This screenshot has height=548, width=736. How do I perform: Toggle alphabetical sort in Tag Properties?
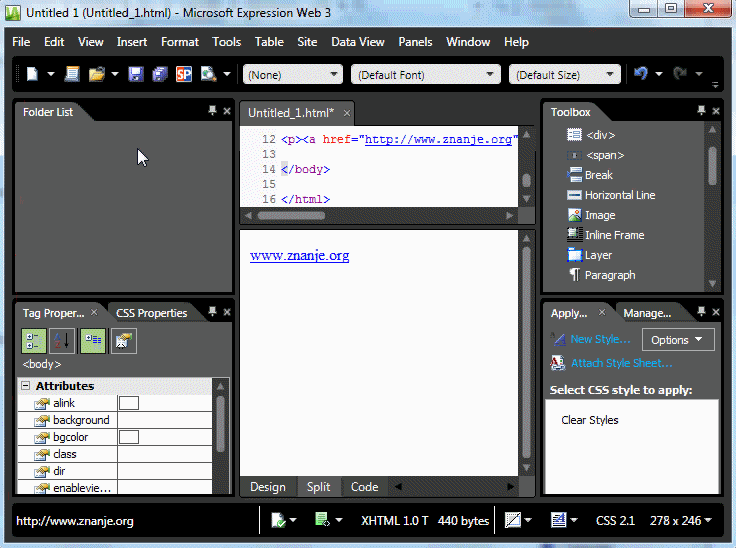(x=62, y=341)
